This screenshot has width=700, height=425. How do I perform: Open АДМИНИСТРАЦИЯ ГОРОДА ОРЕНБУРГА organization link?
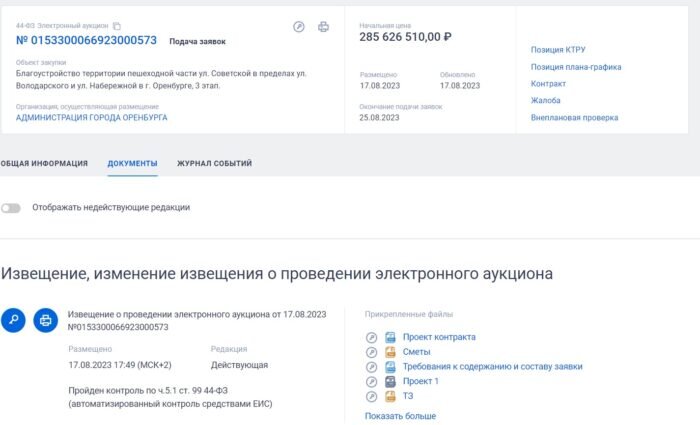pyautogui.click(x=92, y=117)
